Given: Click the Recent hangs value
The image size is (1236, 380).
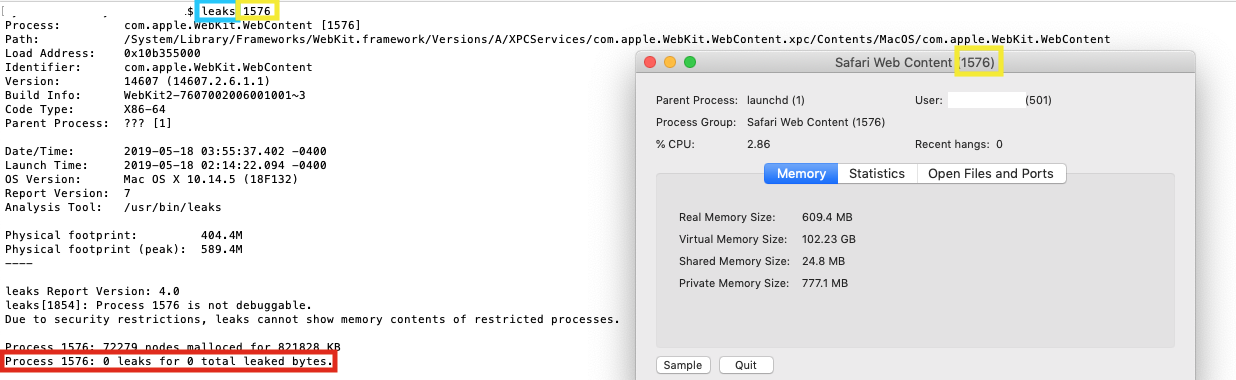Looking at the screenshot, I should 999,144.
